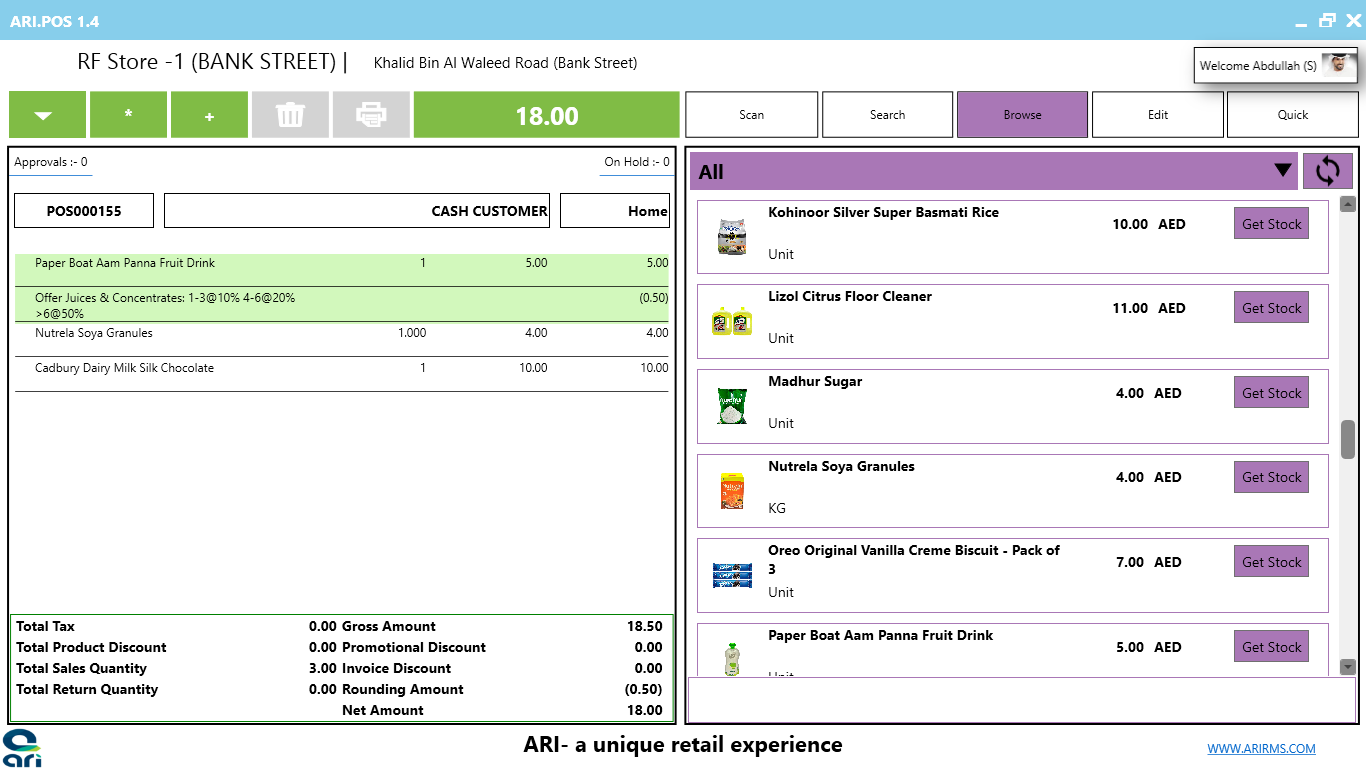This screenshot has height=768, width=1366.
Task: Click the ARI logo at bottom left
Action: [x=21, y=748]
